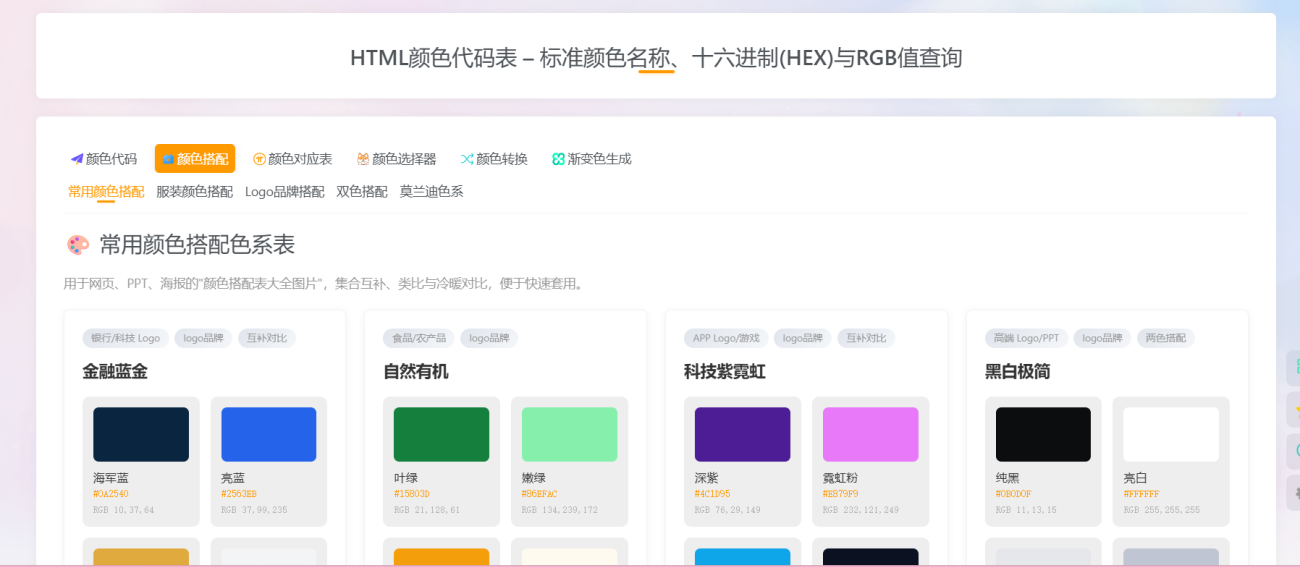Click the 金融蓝金 card title

[115, 372]
